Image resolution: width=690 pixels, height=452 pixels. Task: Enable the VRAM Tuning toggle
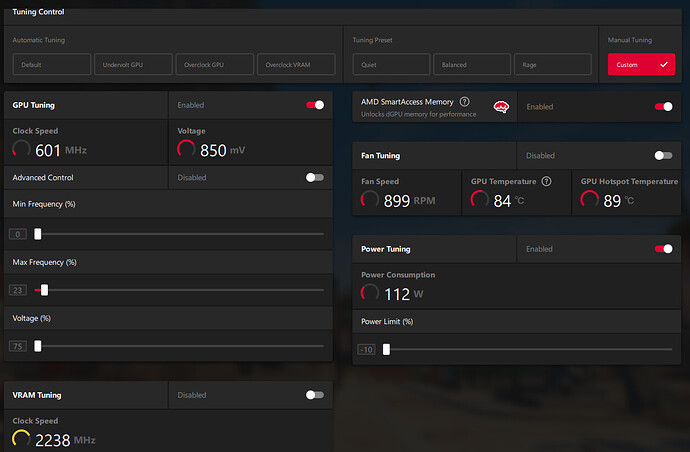[315, 395]
